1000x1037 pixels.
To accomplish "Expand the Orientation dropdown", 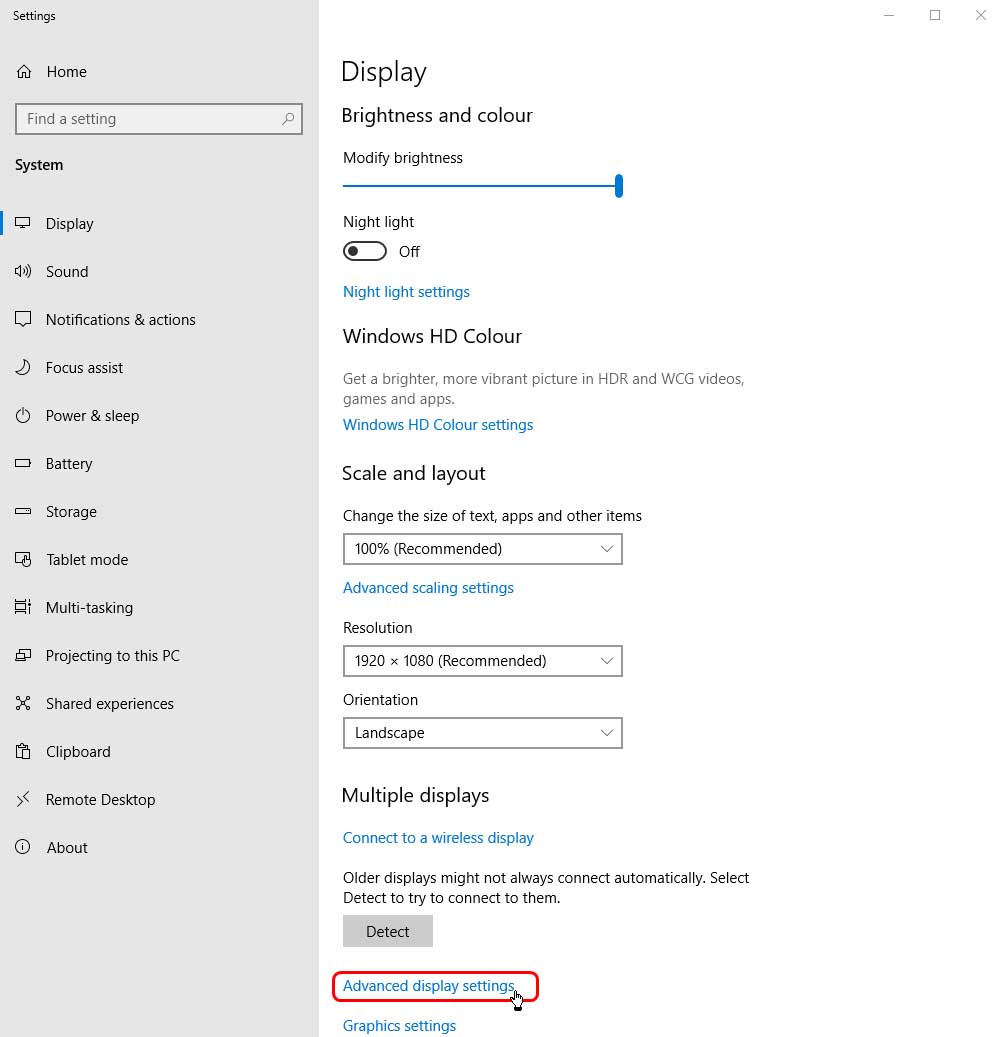I will (x=483, y=732).
